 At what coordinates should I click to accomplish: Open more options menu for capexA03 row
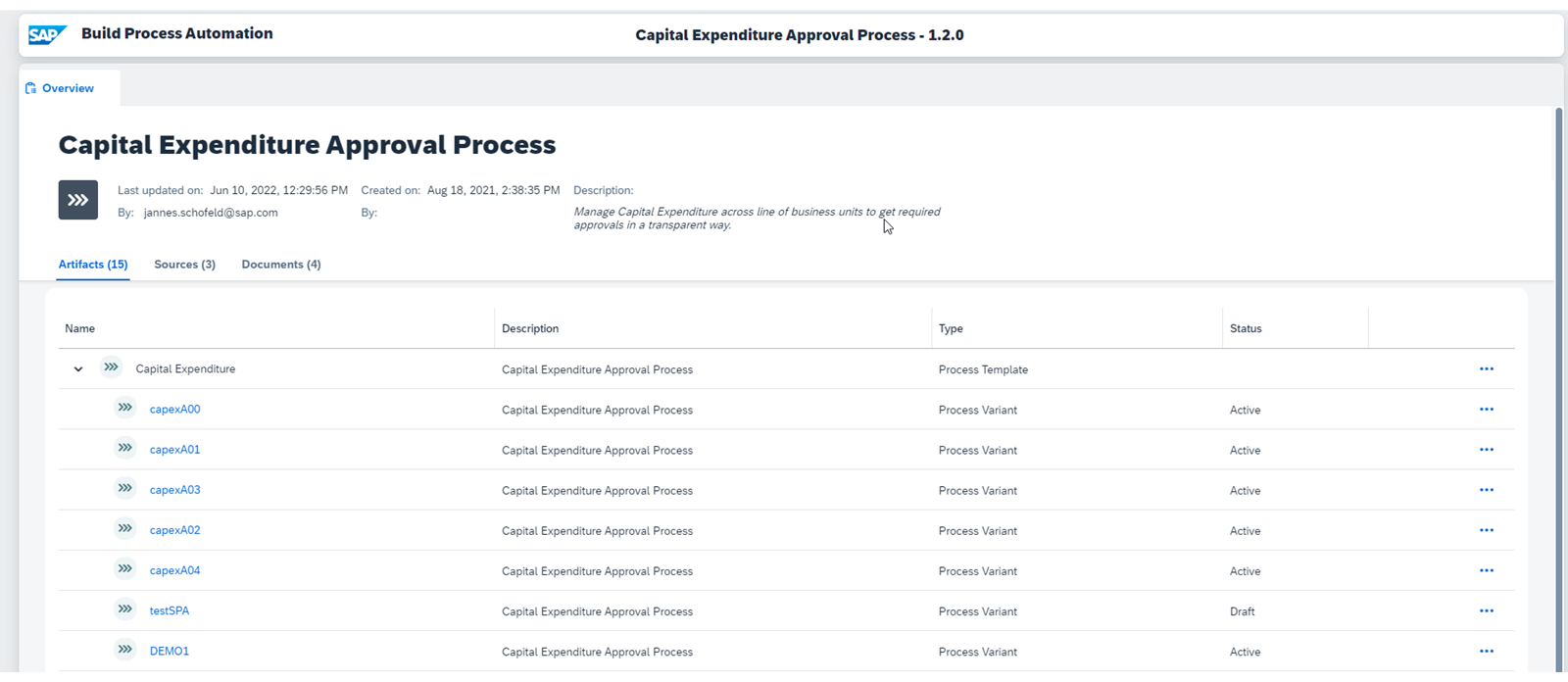click(x=1487, y=490)
